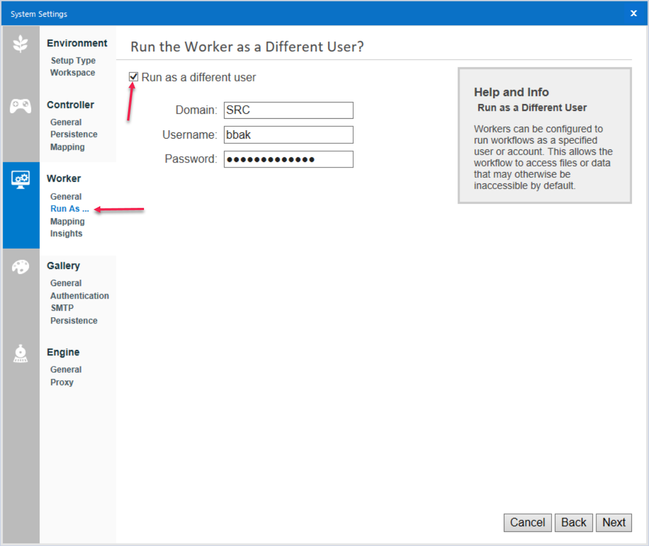Click the Worker monitor gears icon
The width and height of the screenshot is (649, 546).
point(21,179)
